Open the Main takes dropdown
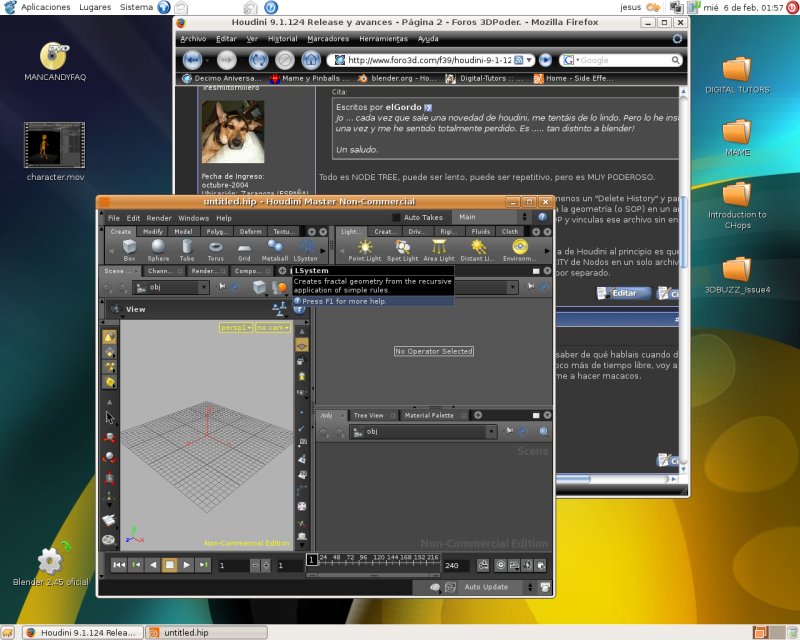Image resolution: width=800 pixels, height=640 pixels. [x=492, y=217]
